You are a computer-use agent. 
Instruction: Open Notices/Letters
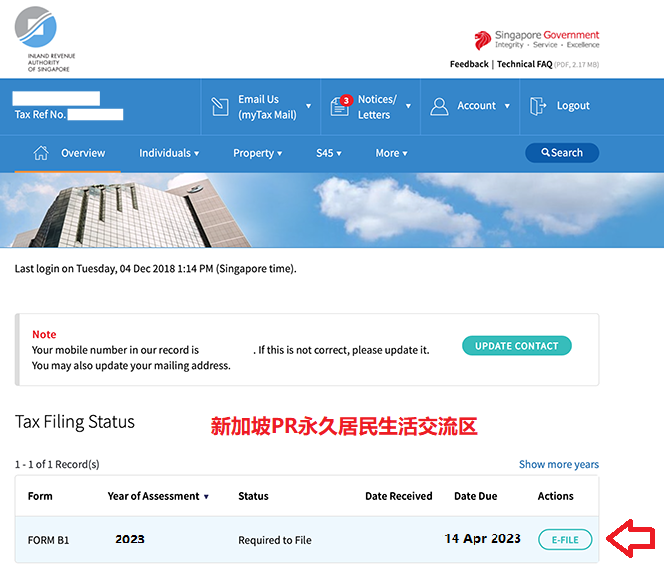point(377,107)
